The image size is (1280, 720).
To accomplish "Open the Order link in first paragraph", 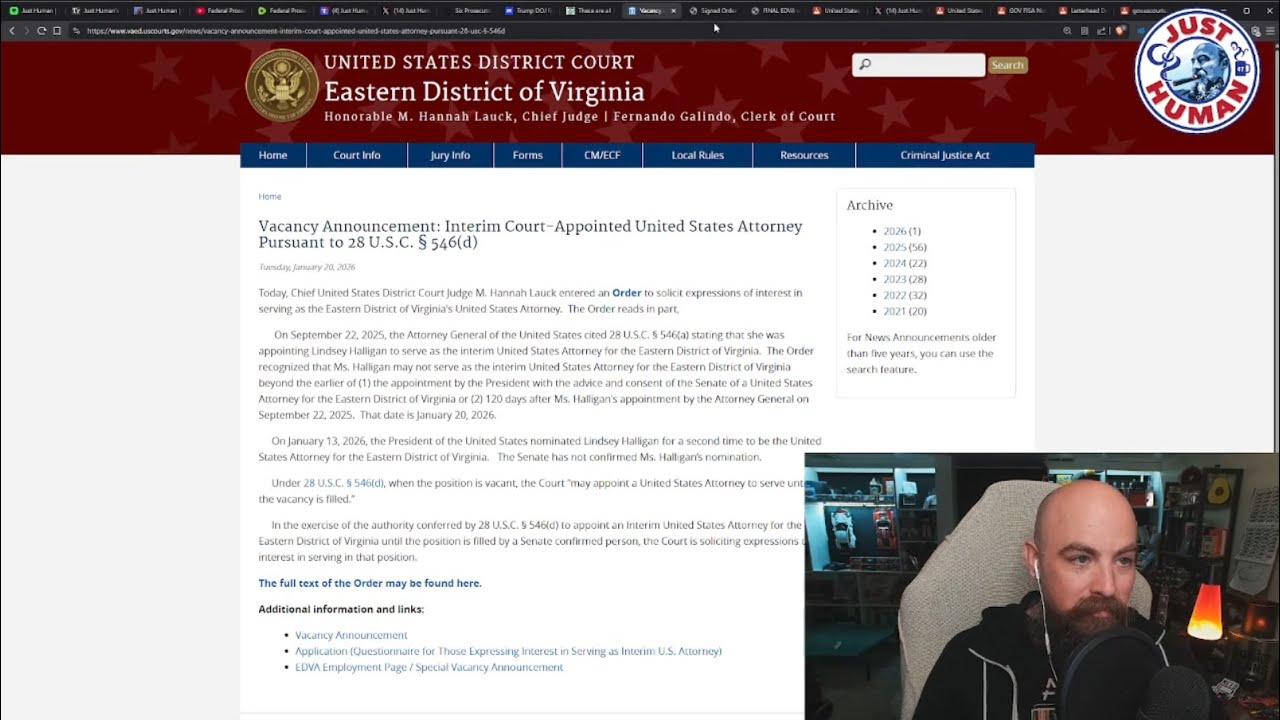I will [627, 293].
